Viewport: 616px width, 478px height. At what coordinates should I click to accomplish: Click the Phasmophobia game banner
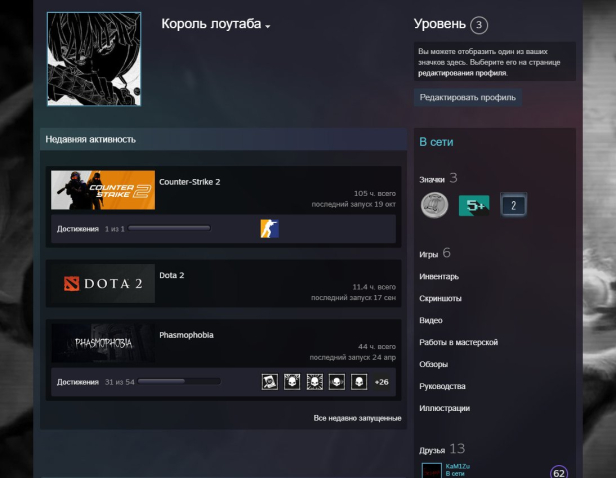tap(103, 343)
